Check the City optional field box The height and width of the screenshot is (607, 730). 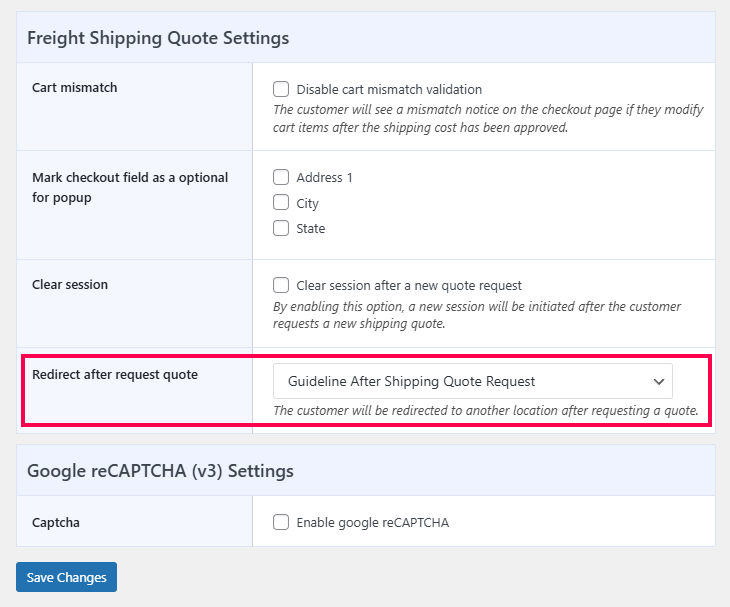281,203
